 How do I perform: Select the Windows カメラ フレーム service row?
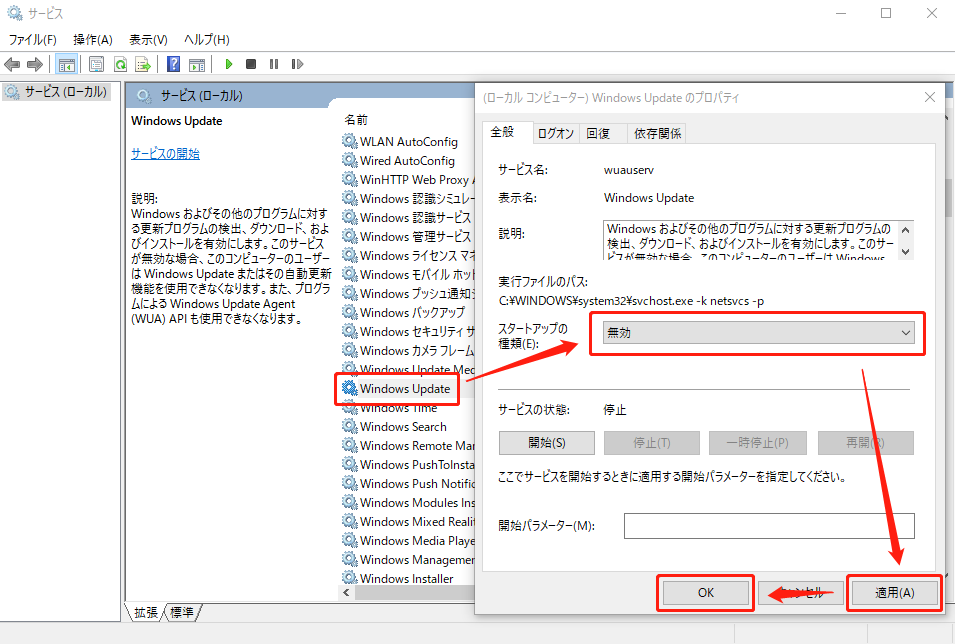[x=407, y=350]
